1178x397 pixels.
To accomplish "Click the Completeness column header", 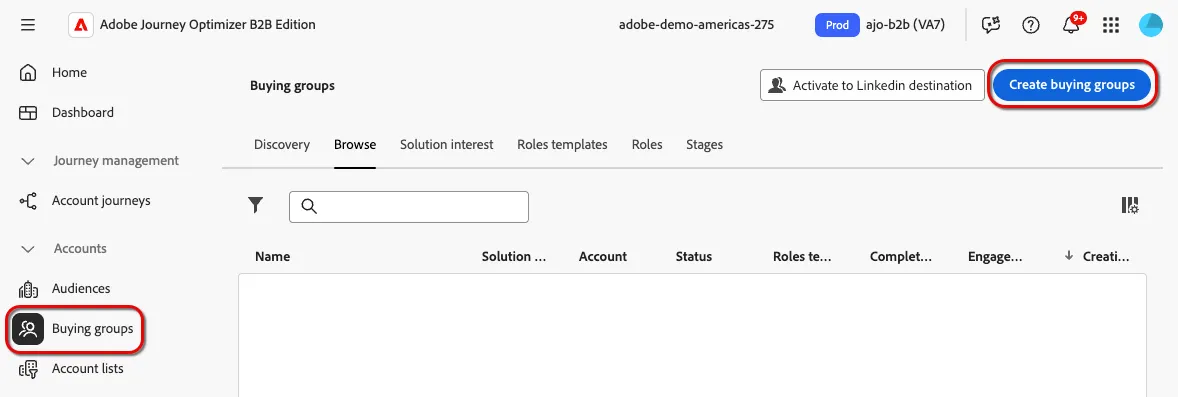I will (x=901, y=256).
